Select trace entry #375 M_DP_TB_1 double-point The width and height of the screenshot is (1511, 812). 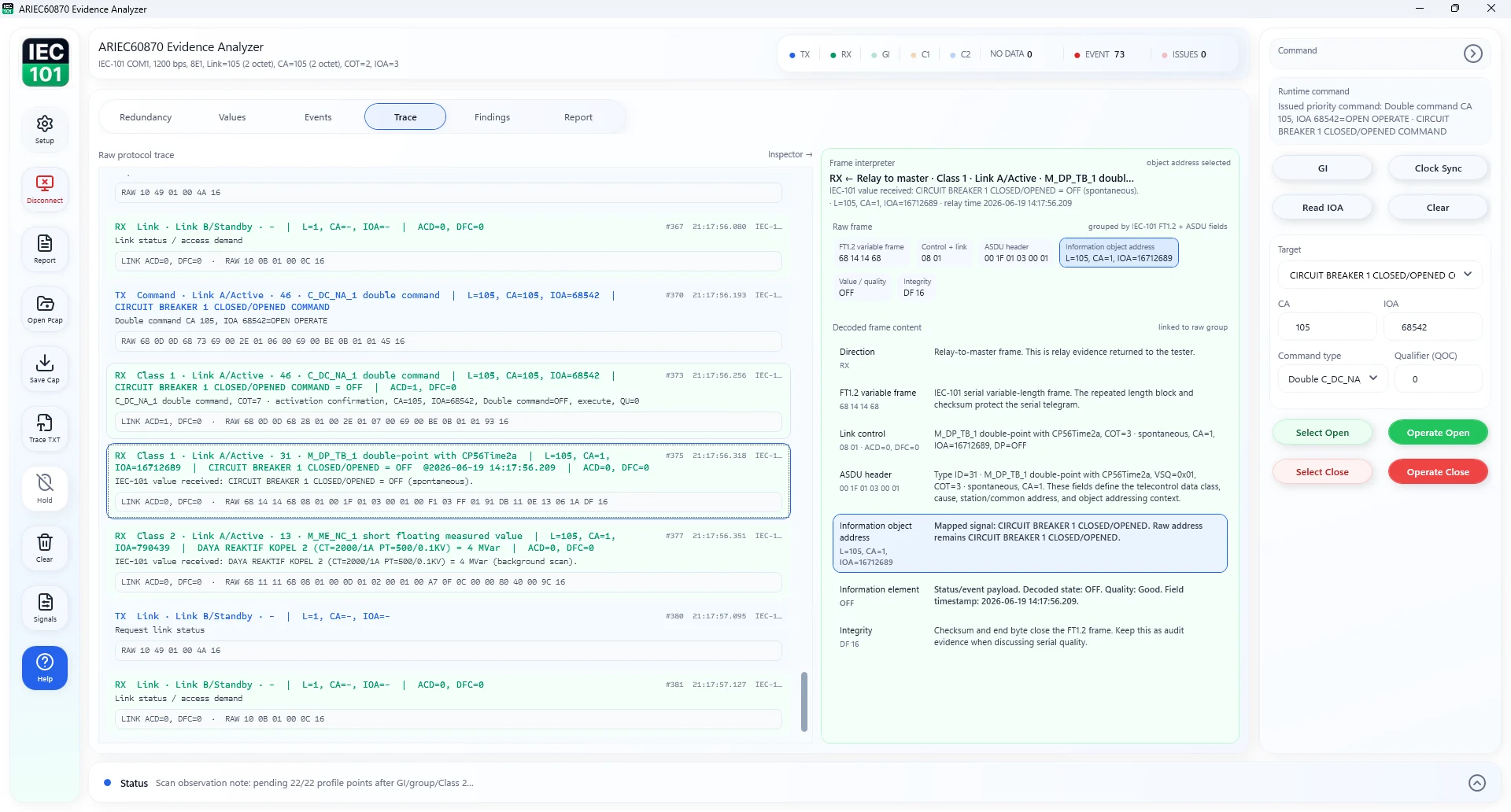pos(449,481)
